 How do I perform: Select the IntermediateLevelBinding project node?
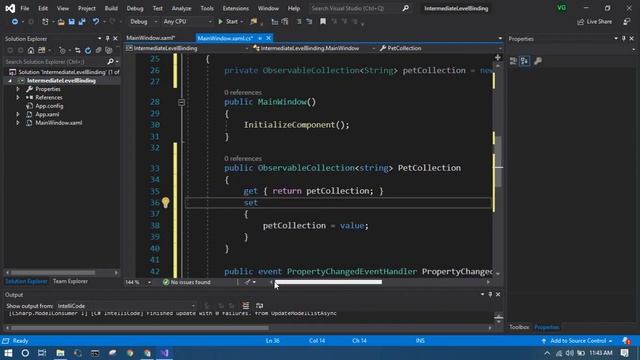click(61, 81)
